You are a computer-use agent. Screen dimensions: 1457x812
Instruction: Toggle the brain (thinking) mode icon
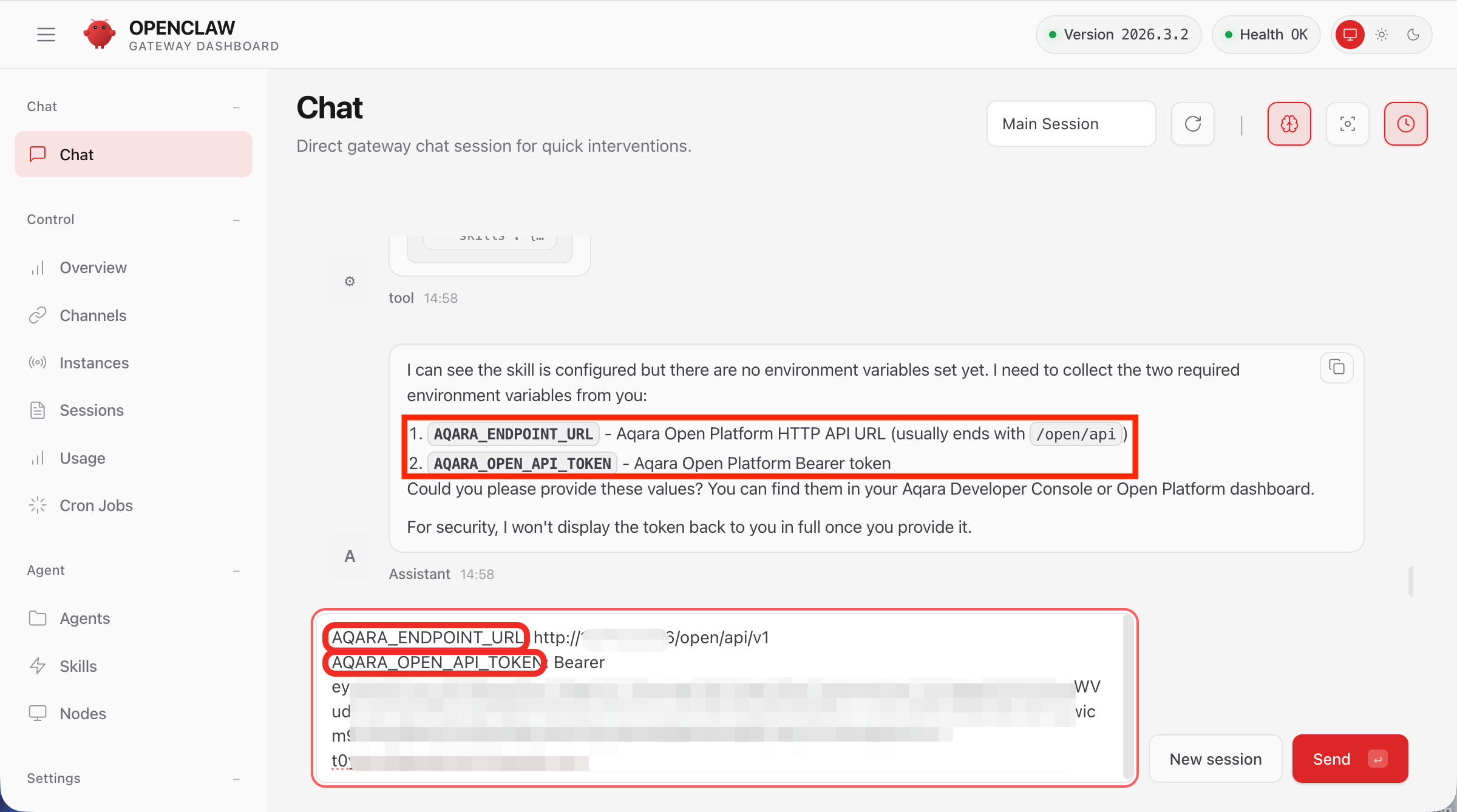[1289, 123]
